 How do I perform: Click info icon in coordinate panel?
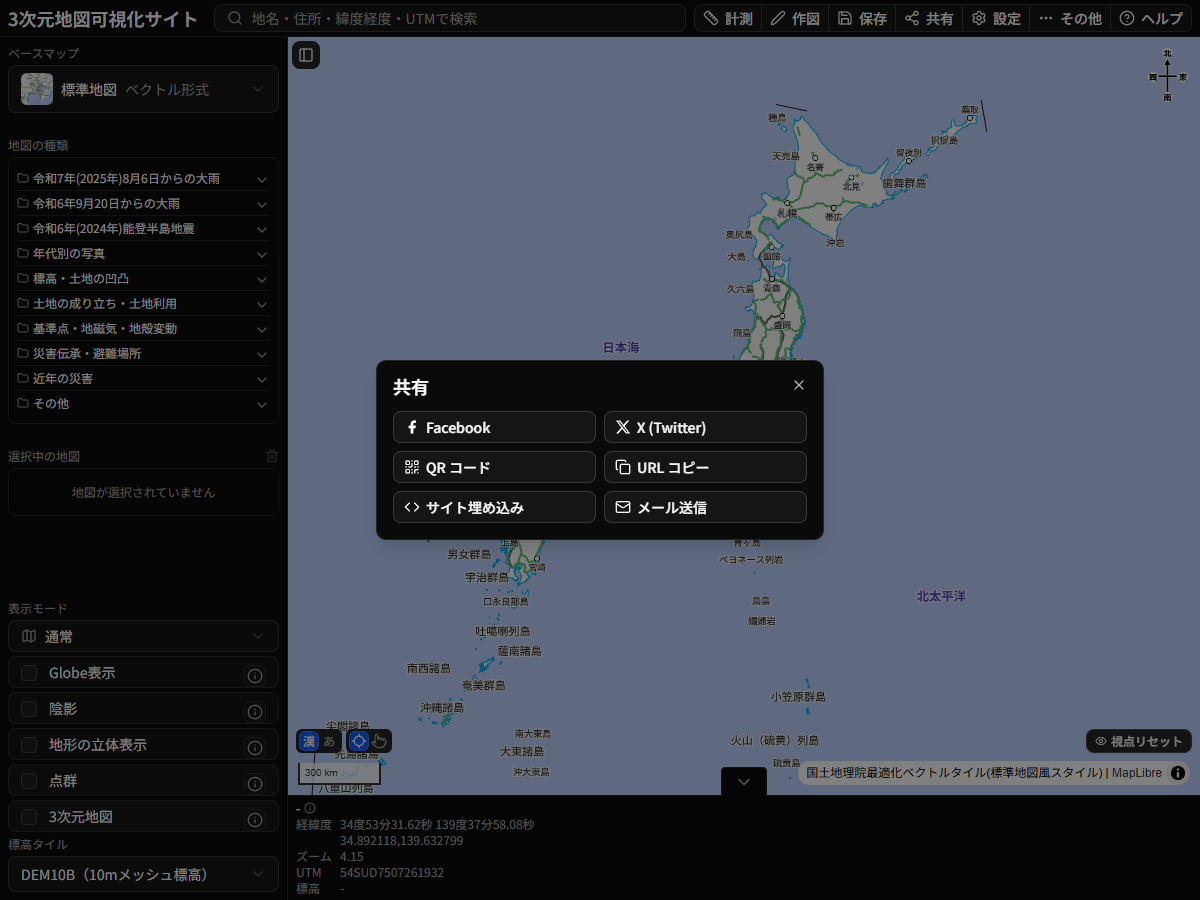click(310, 808)
